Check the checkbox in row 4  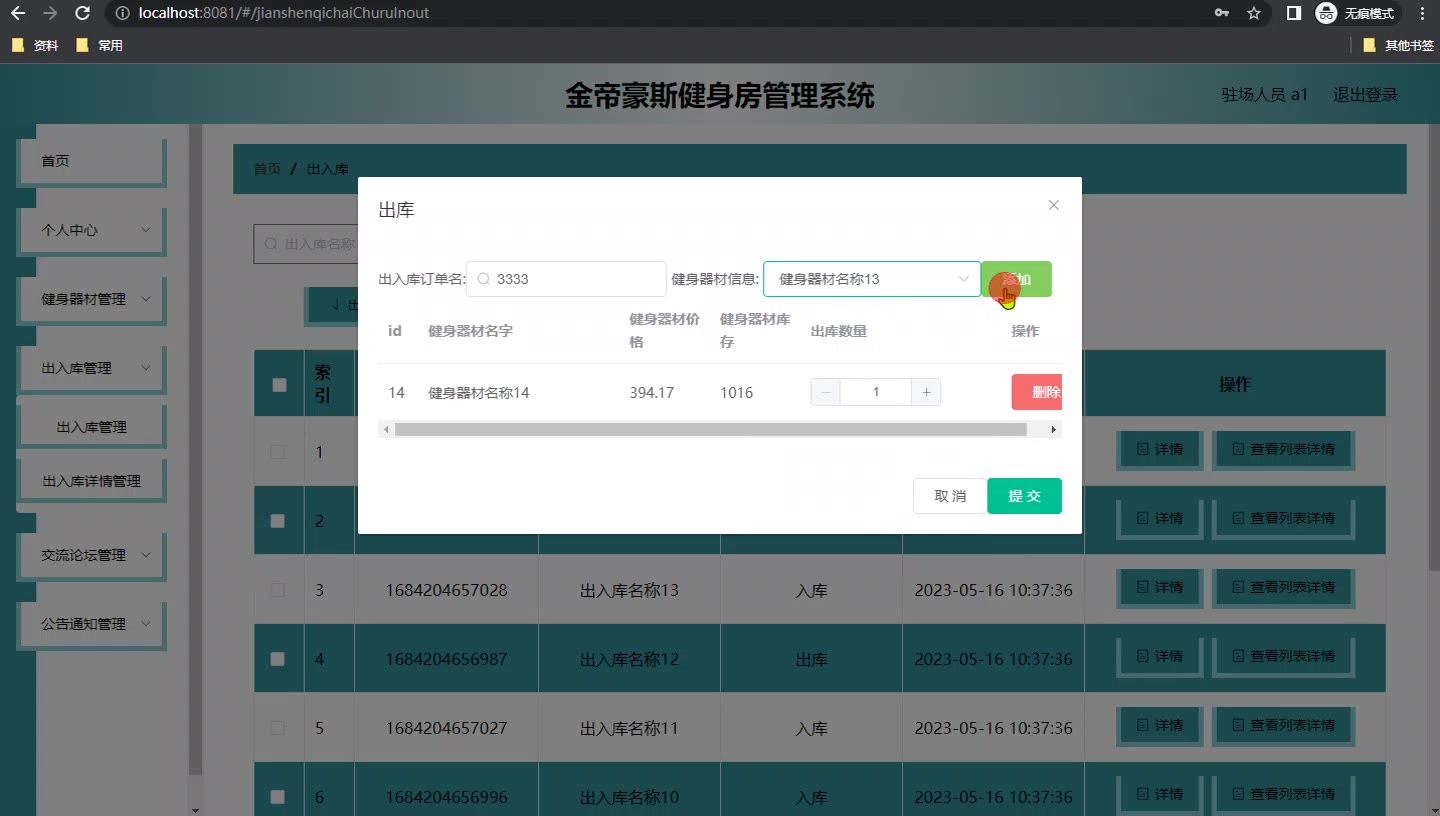click(x=278, y=659)
